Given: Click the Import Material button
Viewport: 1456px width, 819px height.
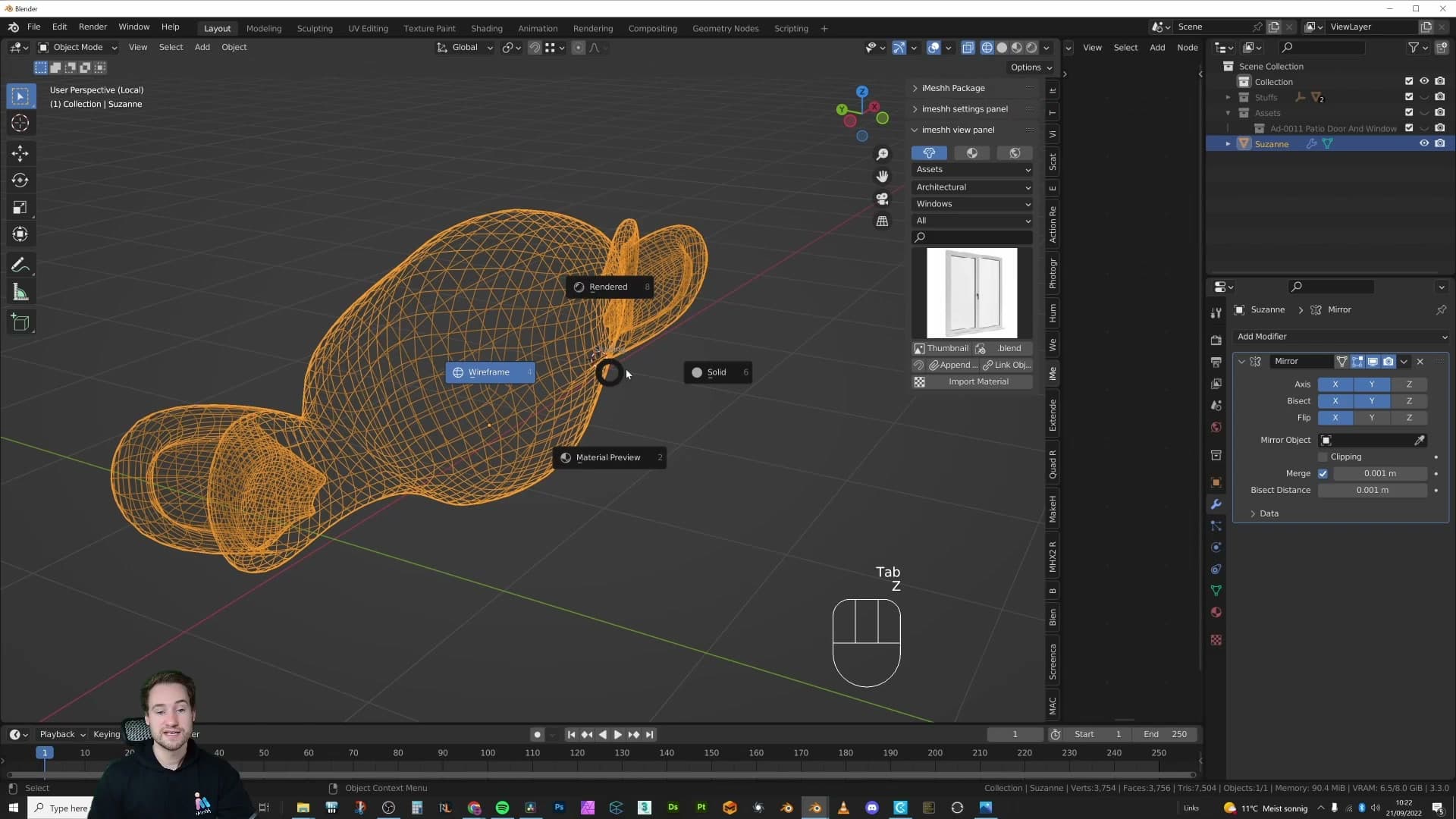Looking at the screenshot, I should click(972, 382).
